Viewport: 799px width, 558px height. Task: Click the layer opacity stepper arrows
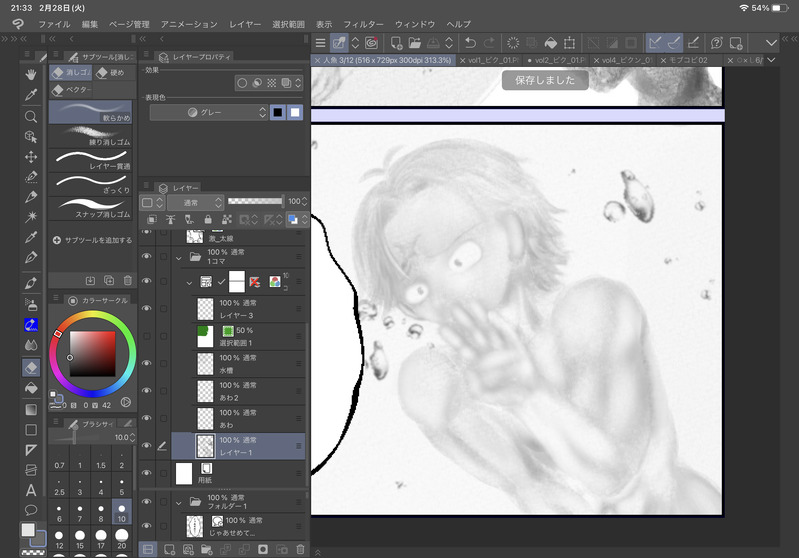pos(304,202)
